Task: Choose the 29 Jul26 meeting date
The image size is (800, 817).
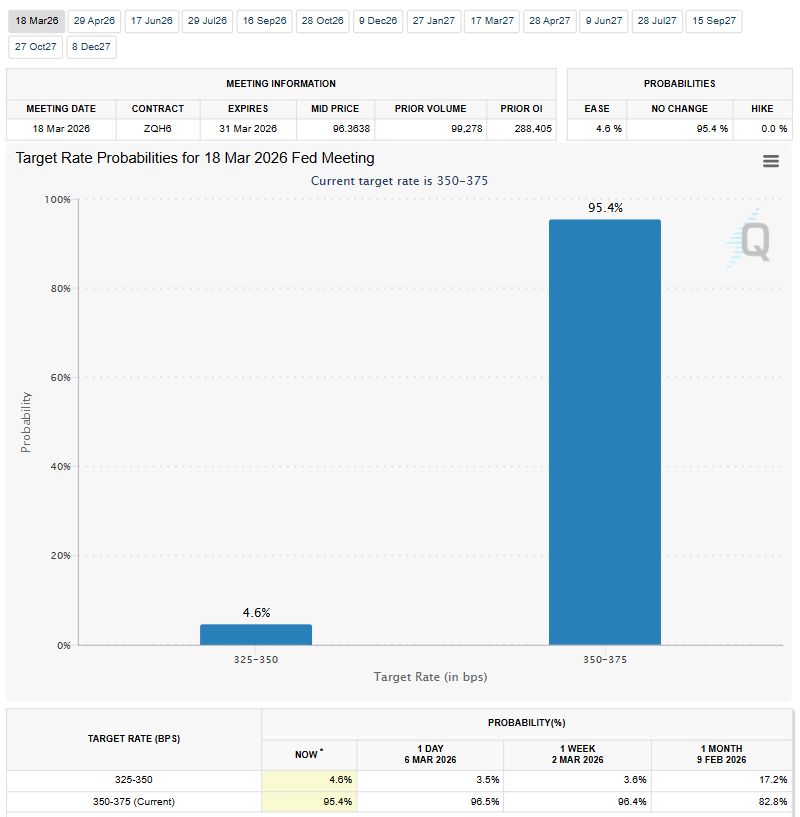Action: 207,20
